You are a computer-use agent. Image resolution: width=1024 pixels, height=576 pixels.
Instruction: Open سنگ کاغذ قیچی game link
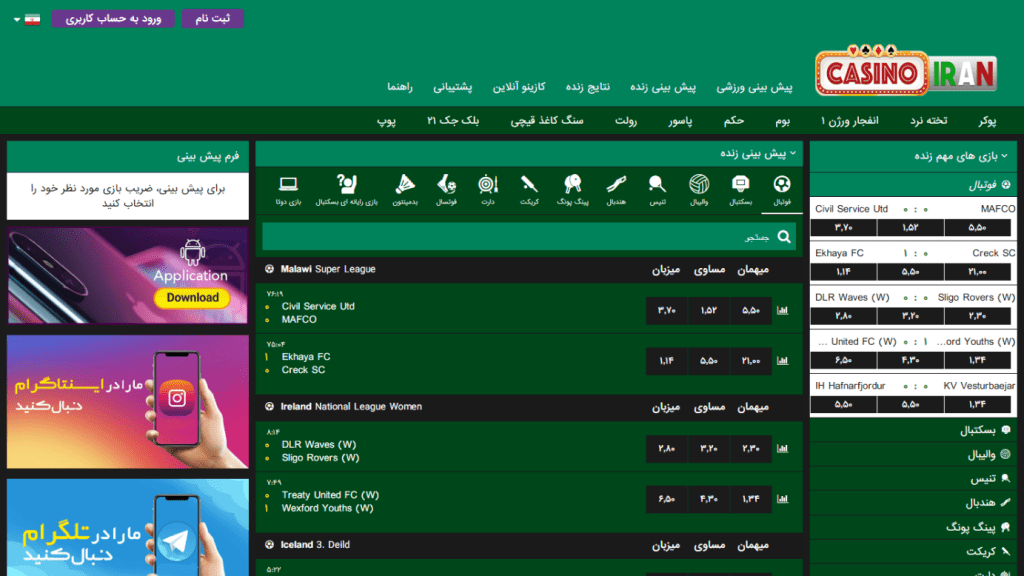coord(547,121)
